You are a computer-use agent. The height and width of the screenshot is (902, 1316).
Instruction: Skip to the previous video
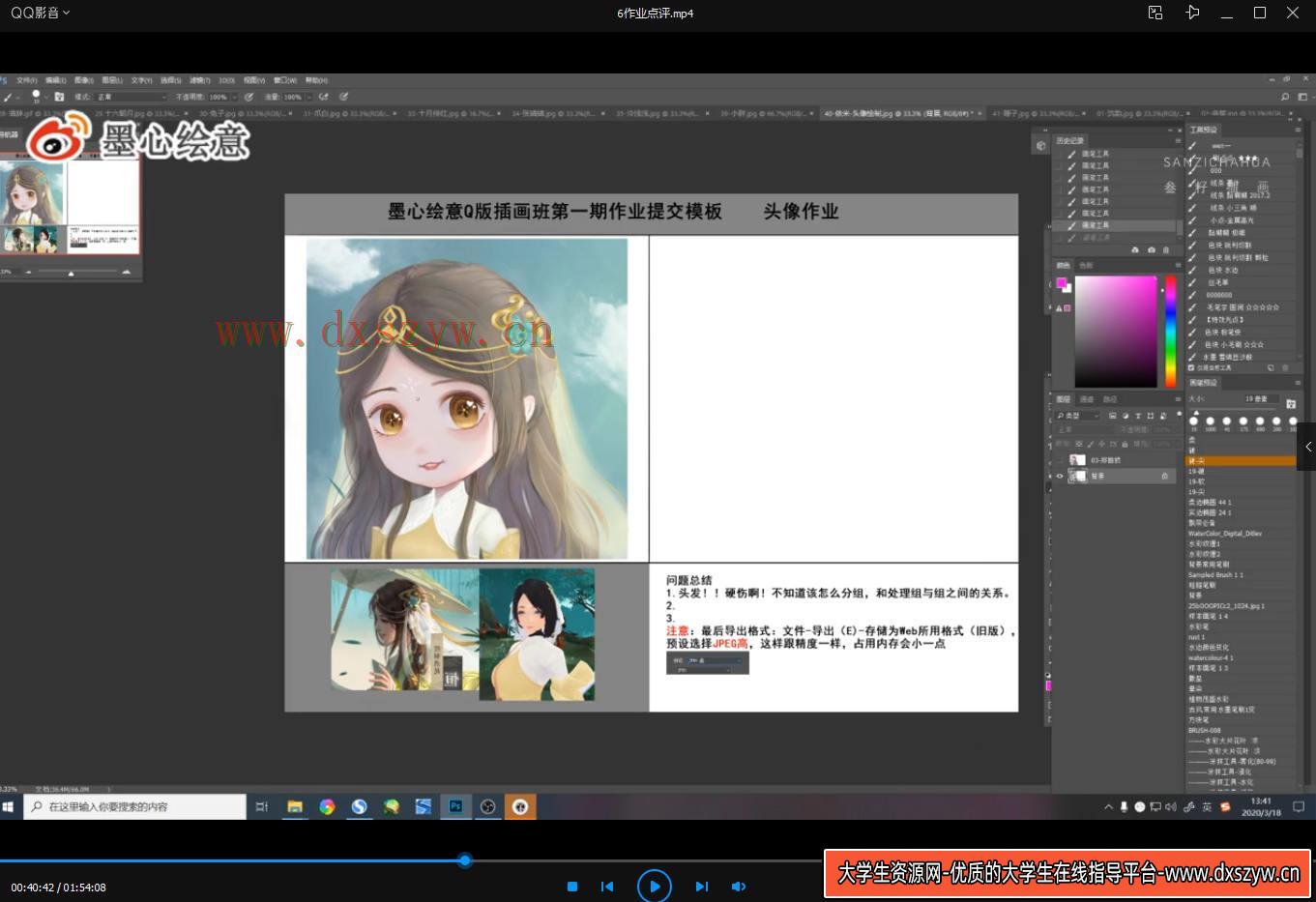(607, 887)
